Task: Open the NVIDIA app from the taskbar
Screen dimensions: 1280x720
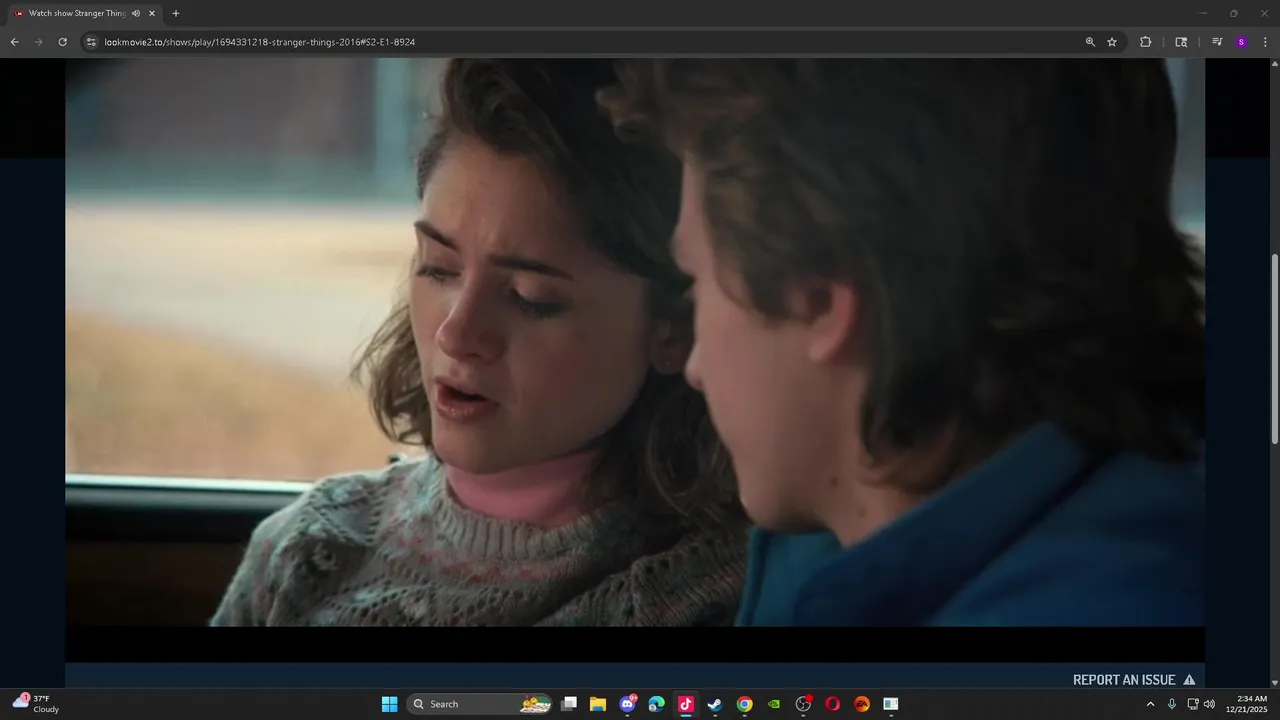Action: [x=773, y=704]
